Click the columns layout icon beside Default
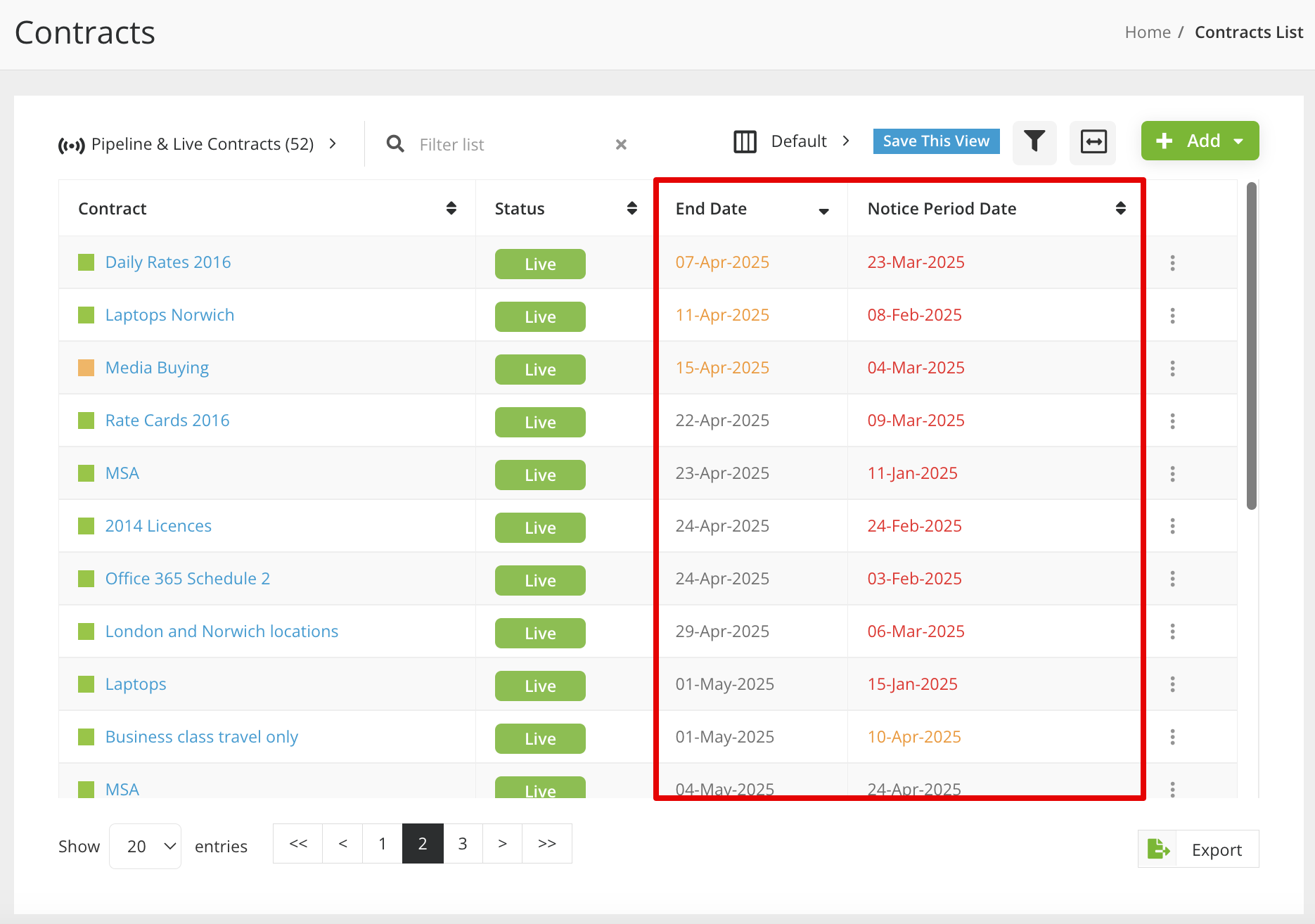 (745, 142)
